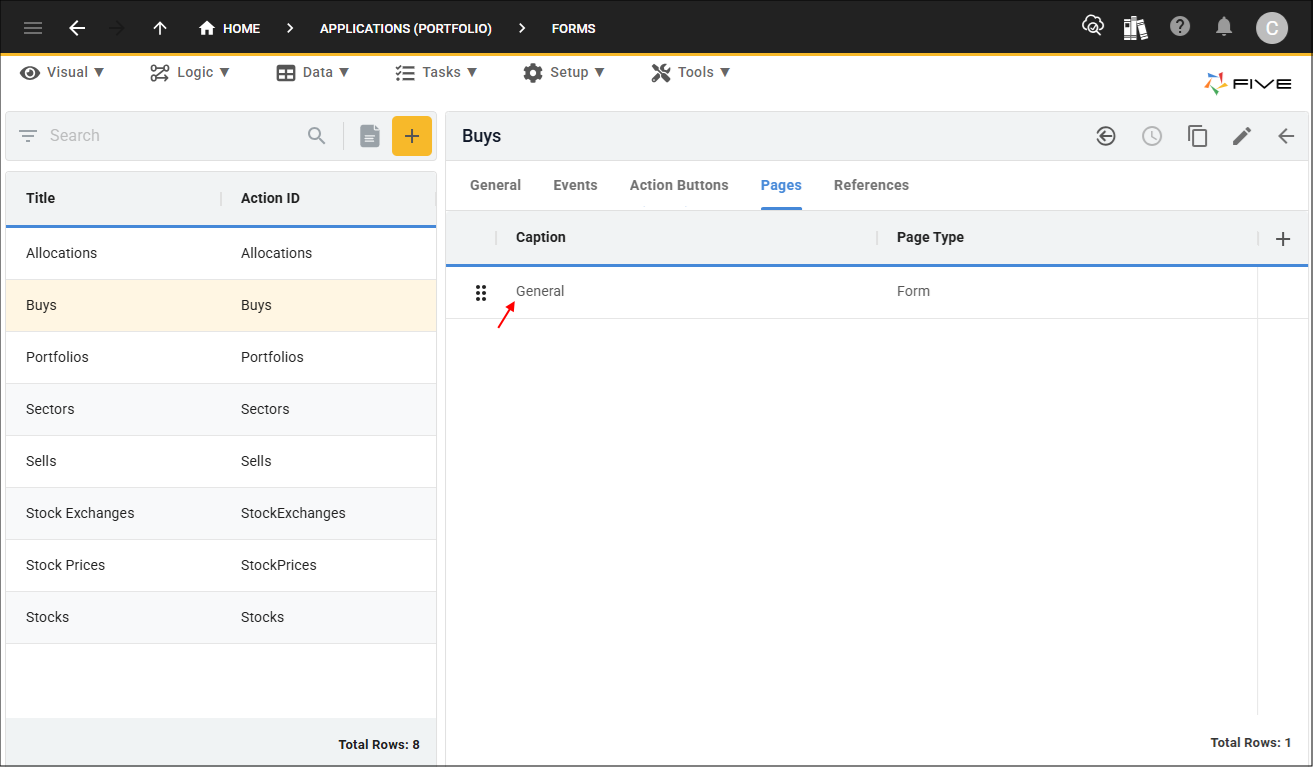Click the Page Type column header

coord(930,237)
